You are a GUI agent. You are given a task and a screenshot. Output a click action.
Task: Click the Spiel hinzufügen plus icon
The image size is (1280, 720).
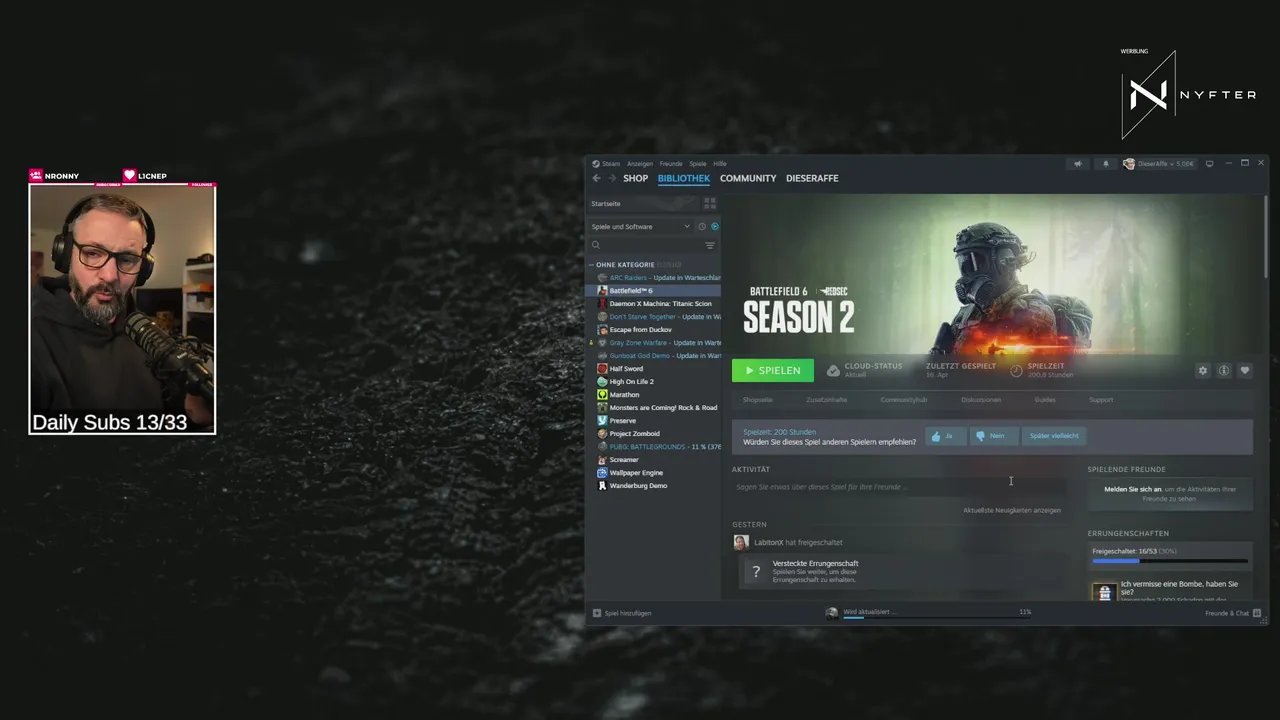[597, 613]
